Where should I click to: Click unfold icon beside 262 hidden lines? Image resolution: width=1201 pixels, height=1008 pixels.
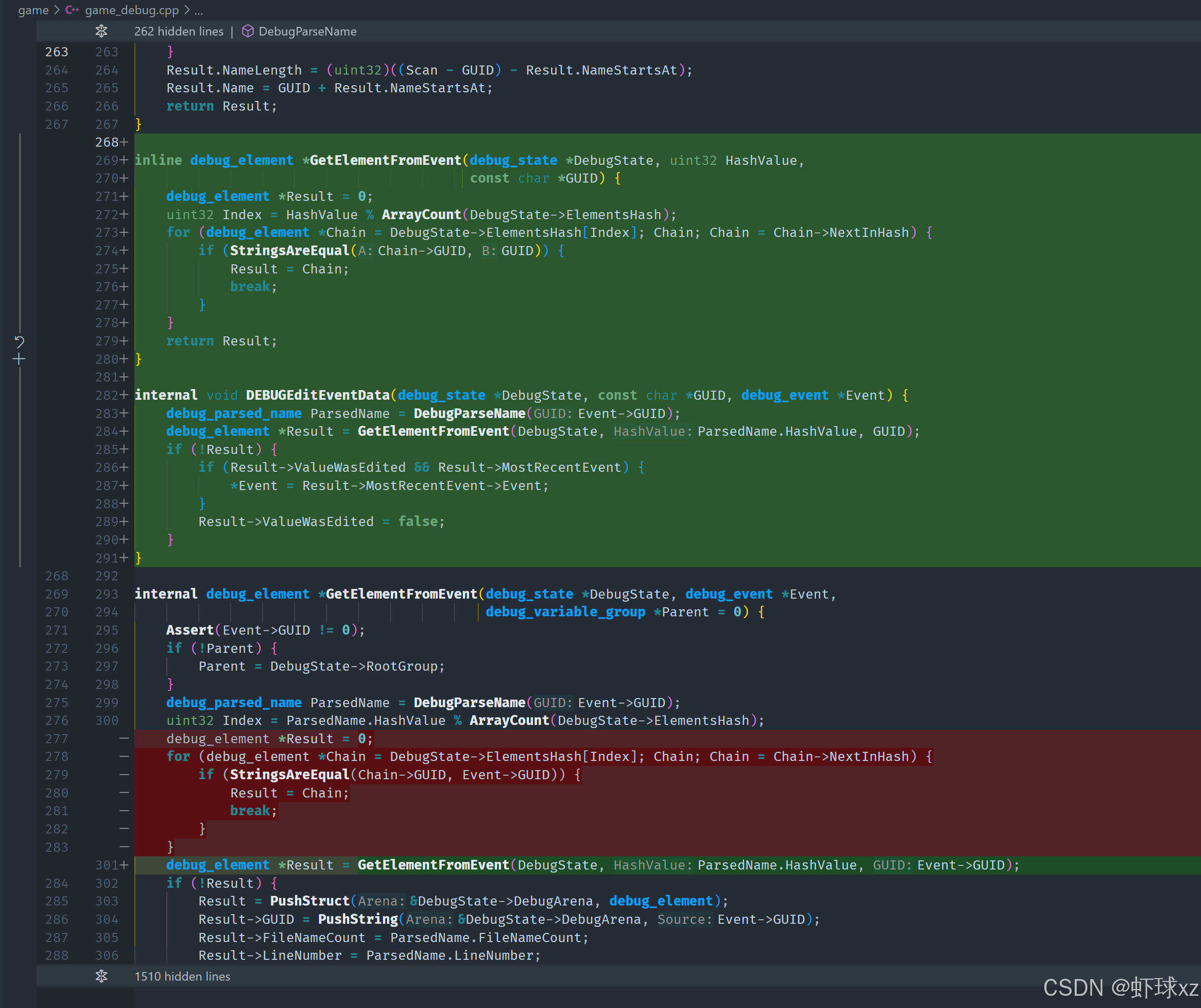pos(101,31)
